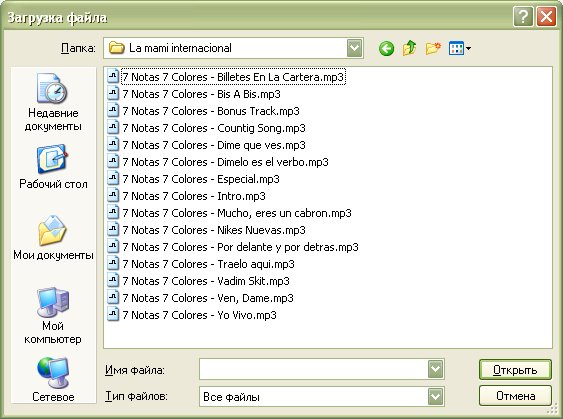Select file name Dime que ves.mp3
563x419 pixels.
214,145
